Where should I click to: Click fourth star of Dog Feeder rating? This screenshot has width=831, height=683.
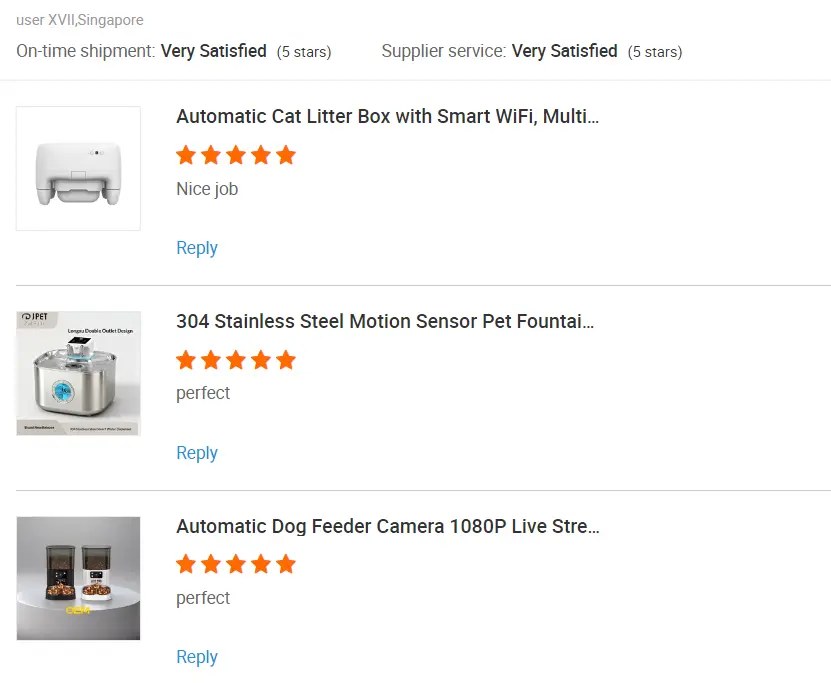point(261,565)
